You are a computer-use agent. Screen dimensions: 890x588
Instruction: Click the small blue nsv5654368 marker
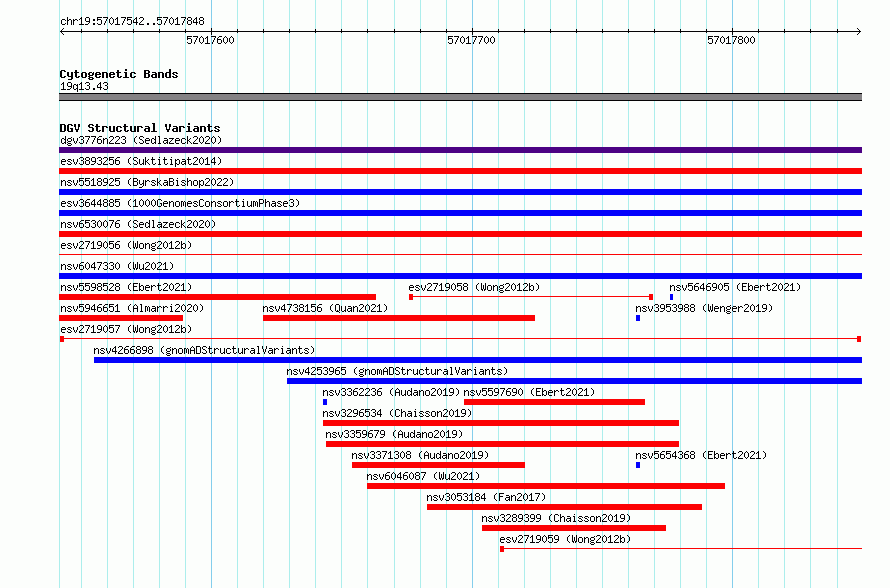click(x=638, y=465)
